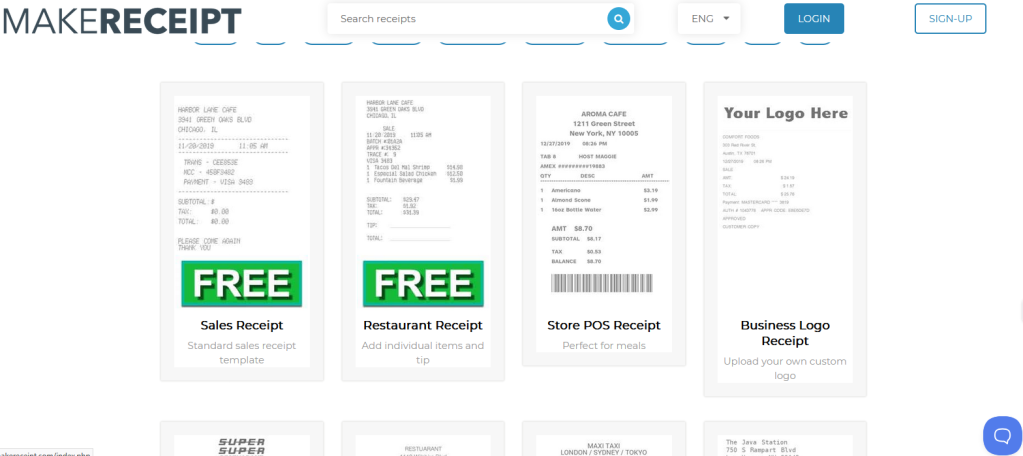The image size is (1023, 456).
Task: Open the Business Logo Receipt title link
Action: coord(784,333)
